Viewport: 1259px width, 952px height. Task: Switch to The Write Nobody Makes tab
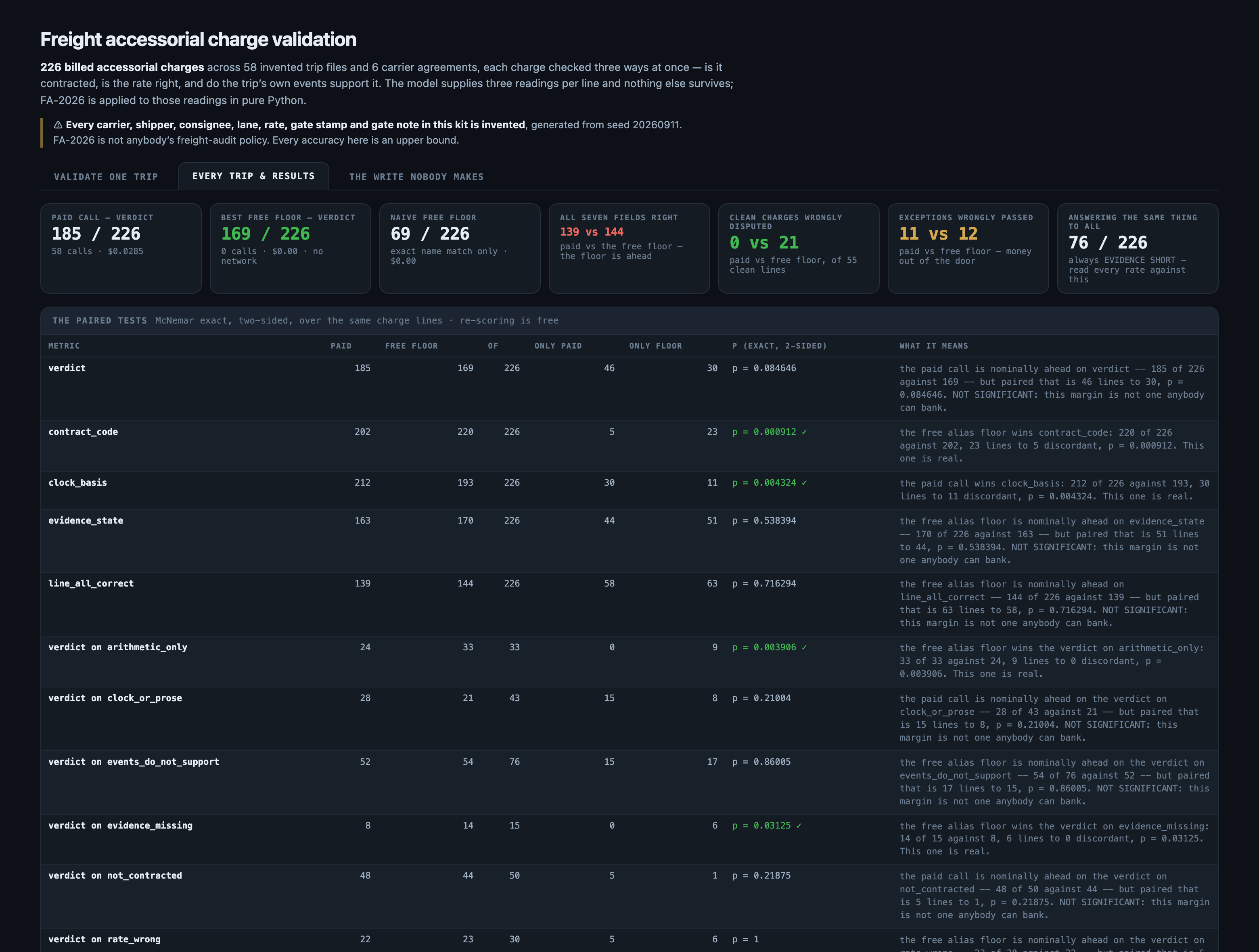coord(416,177)
